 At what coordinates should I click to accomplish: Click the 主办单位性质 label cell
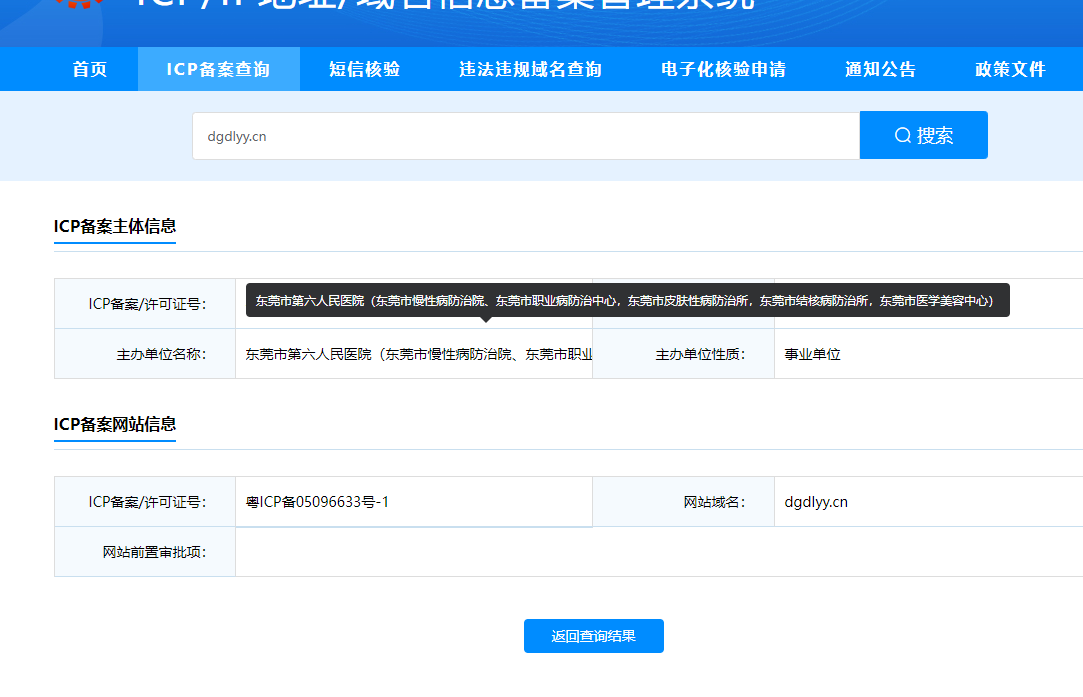[683, 354]
